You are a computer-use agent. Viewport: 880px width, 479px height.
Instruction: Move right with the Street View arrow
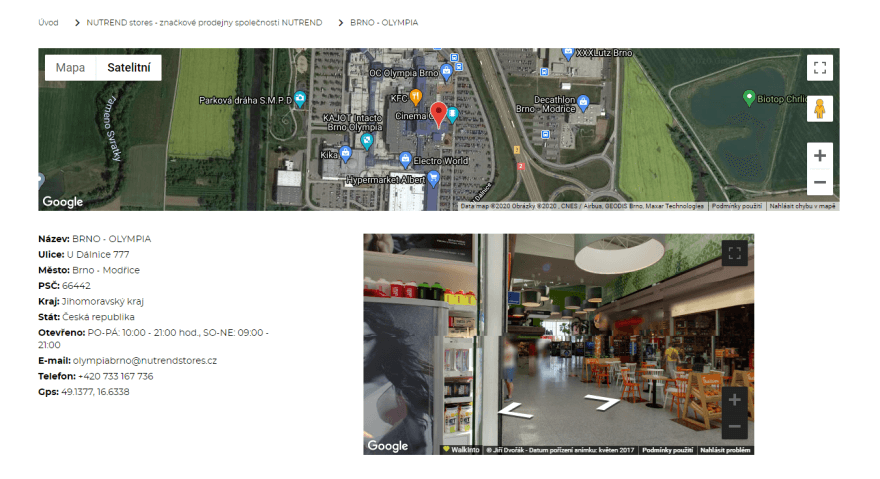603,401
